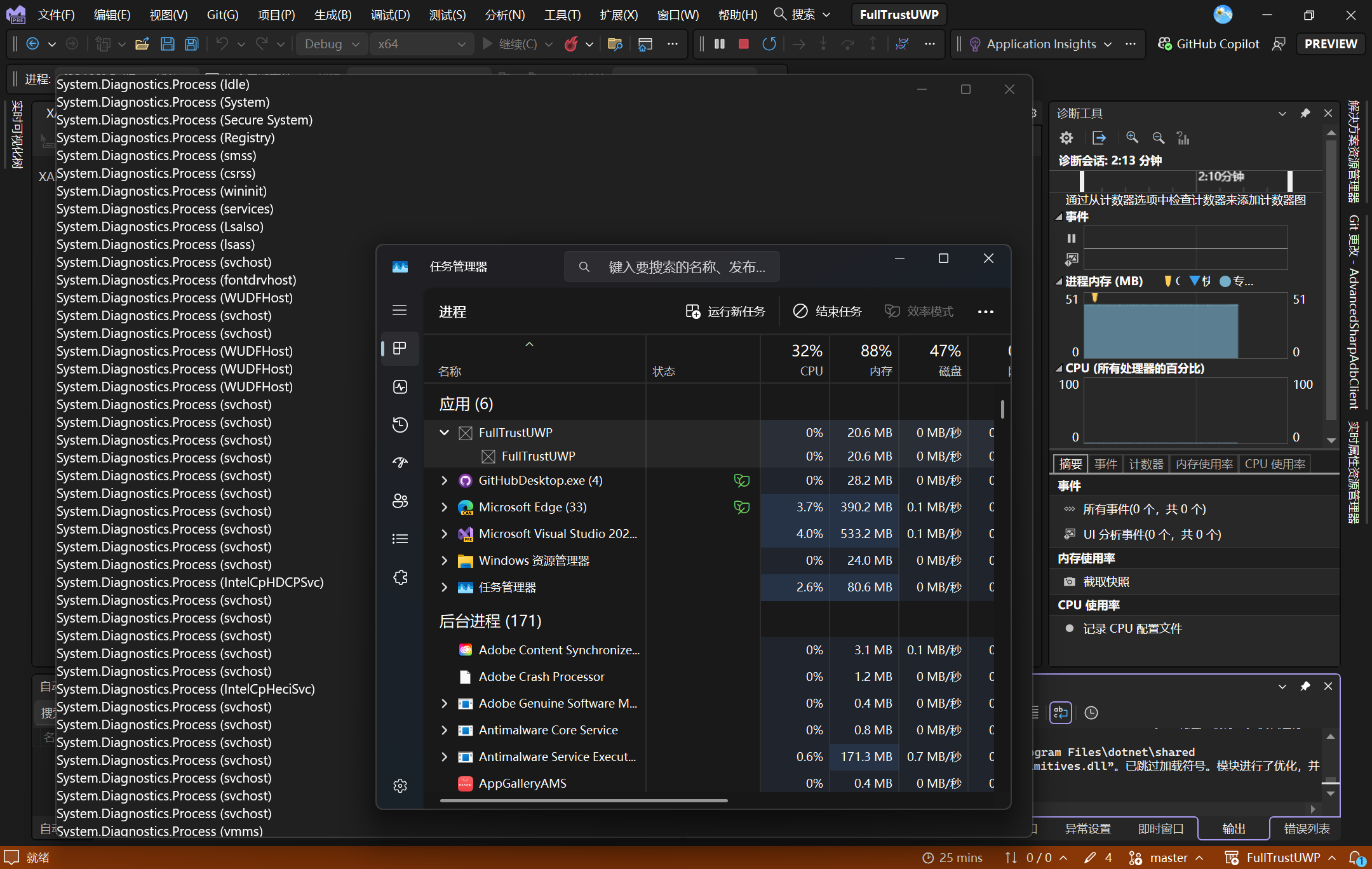Open Application Insights dropdown arrow
The height and width of the screenshot is (869, 1372).
click(x=1108, y=44)
